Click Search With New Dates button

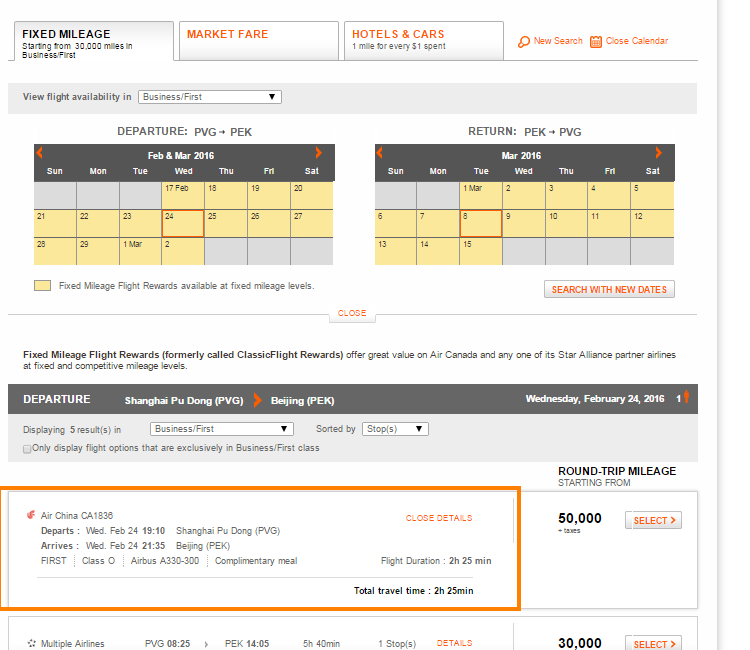pyautogui.click(x=609, y=289)
